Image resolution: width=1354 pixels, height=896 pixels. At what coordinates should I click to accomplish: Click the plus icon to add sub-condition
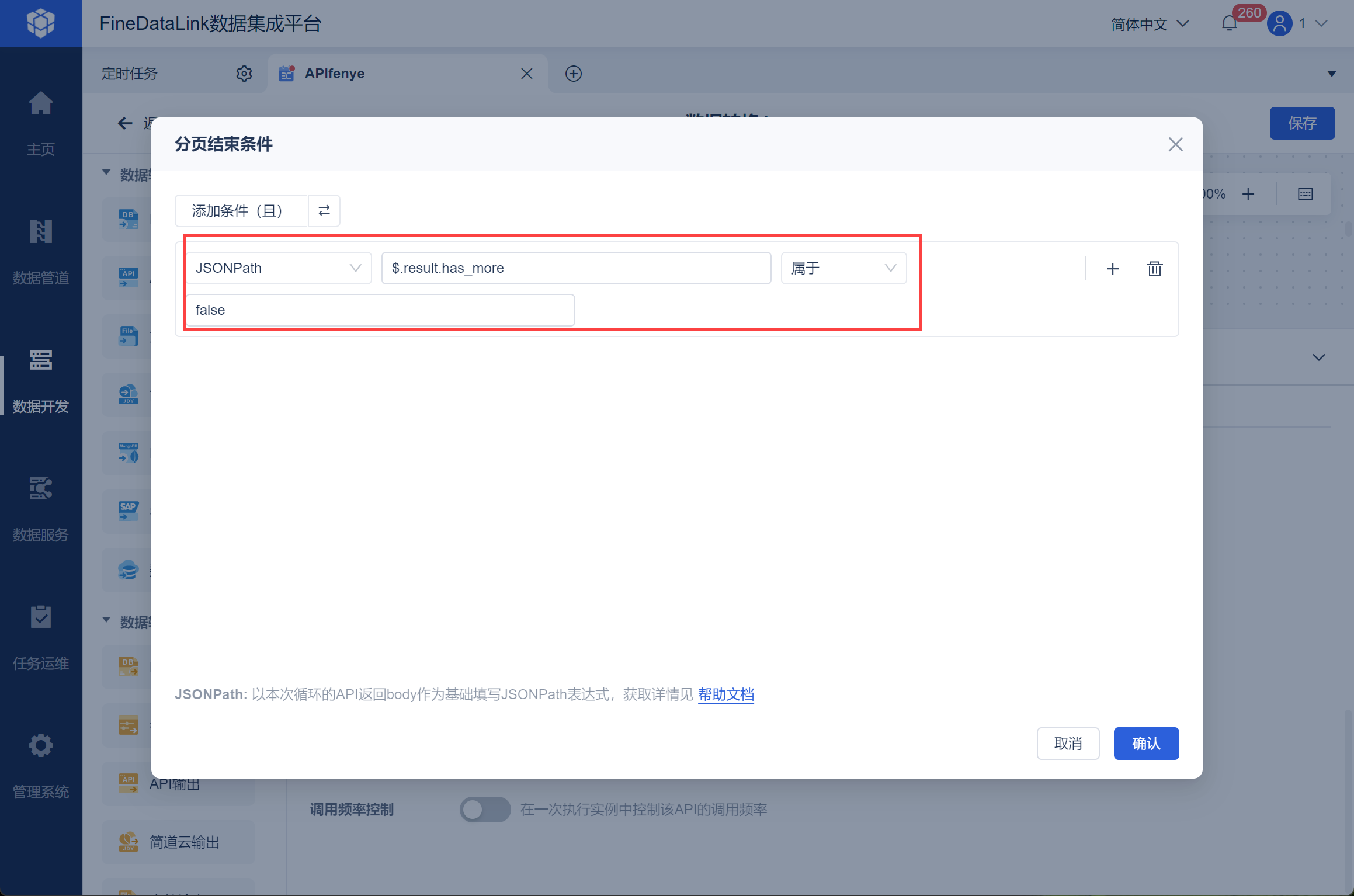tap(1112, 269)
